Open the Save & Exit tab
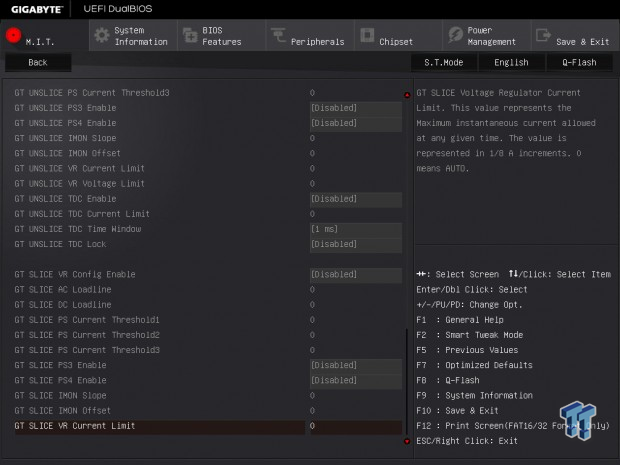The width and height of the screenshot is (620, 465). (575, 36)
